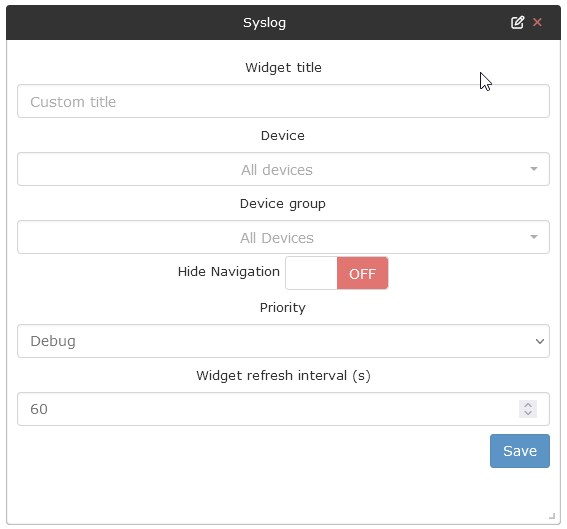Open the Priority select showing Debug
This screenshot has width=567, height=529.
pyautogui.click(x=284, y=341)
